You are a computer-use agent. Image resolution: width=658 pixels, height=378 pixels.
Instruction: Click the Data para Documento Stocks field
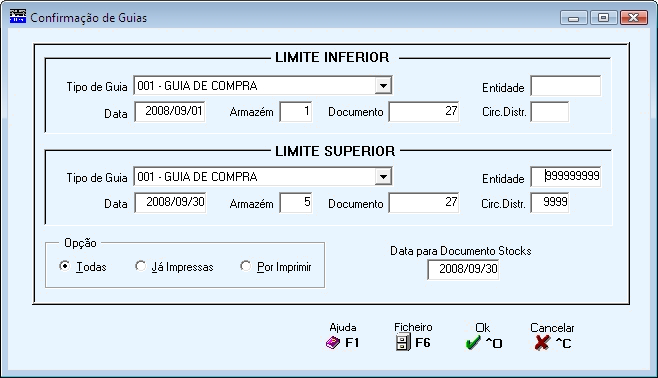pos(463,269)
